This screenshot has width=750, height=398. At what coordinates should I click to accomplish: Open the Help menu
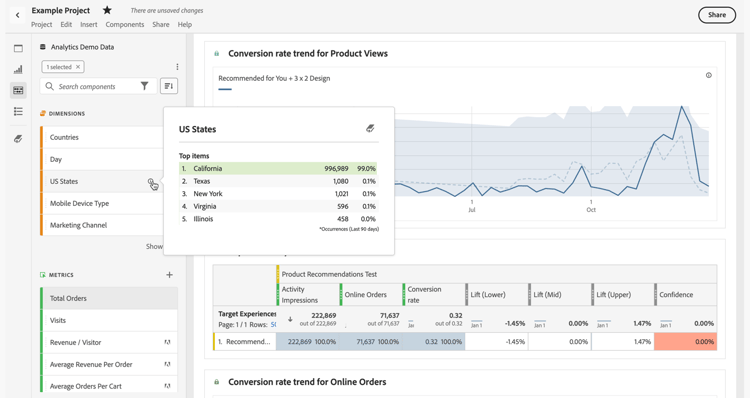(185, 24)
